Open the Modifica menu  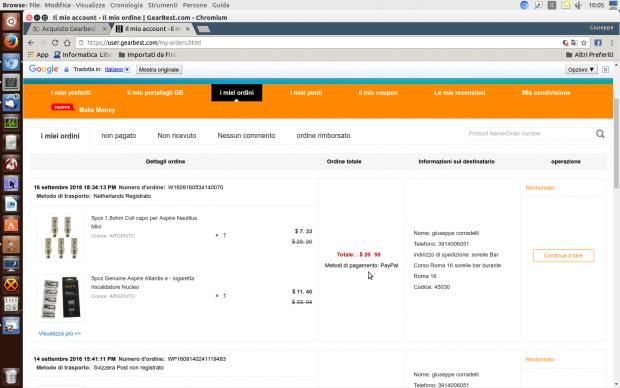57,5
